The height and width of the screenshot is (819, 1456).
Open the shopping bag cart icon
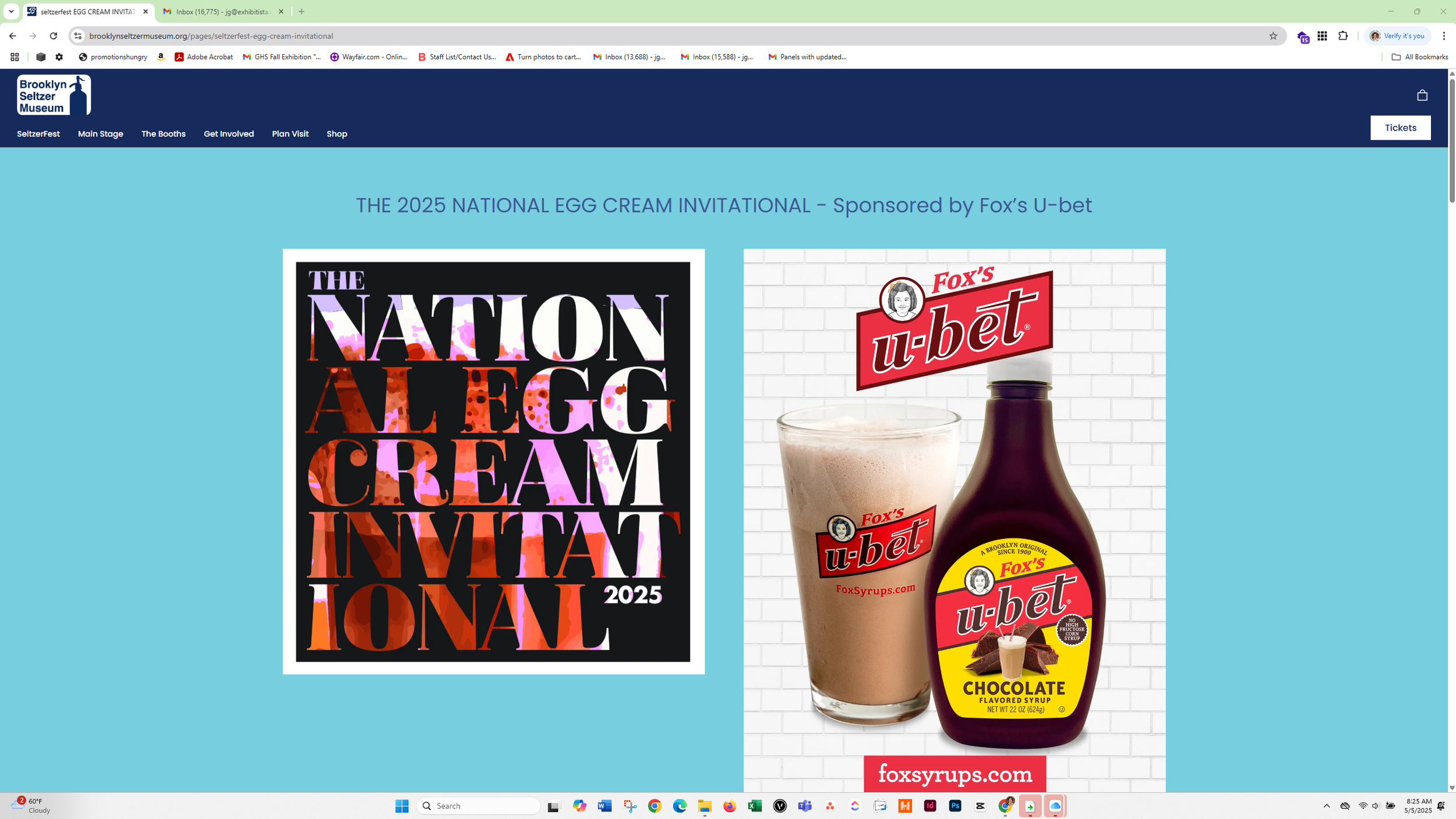1422,95
